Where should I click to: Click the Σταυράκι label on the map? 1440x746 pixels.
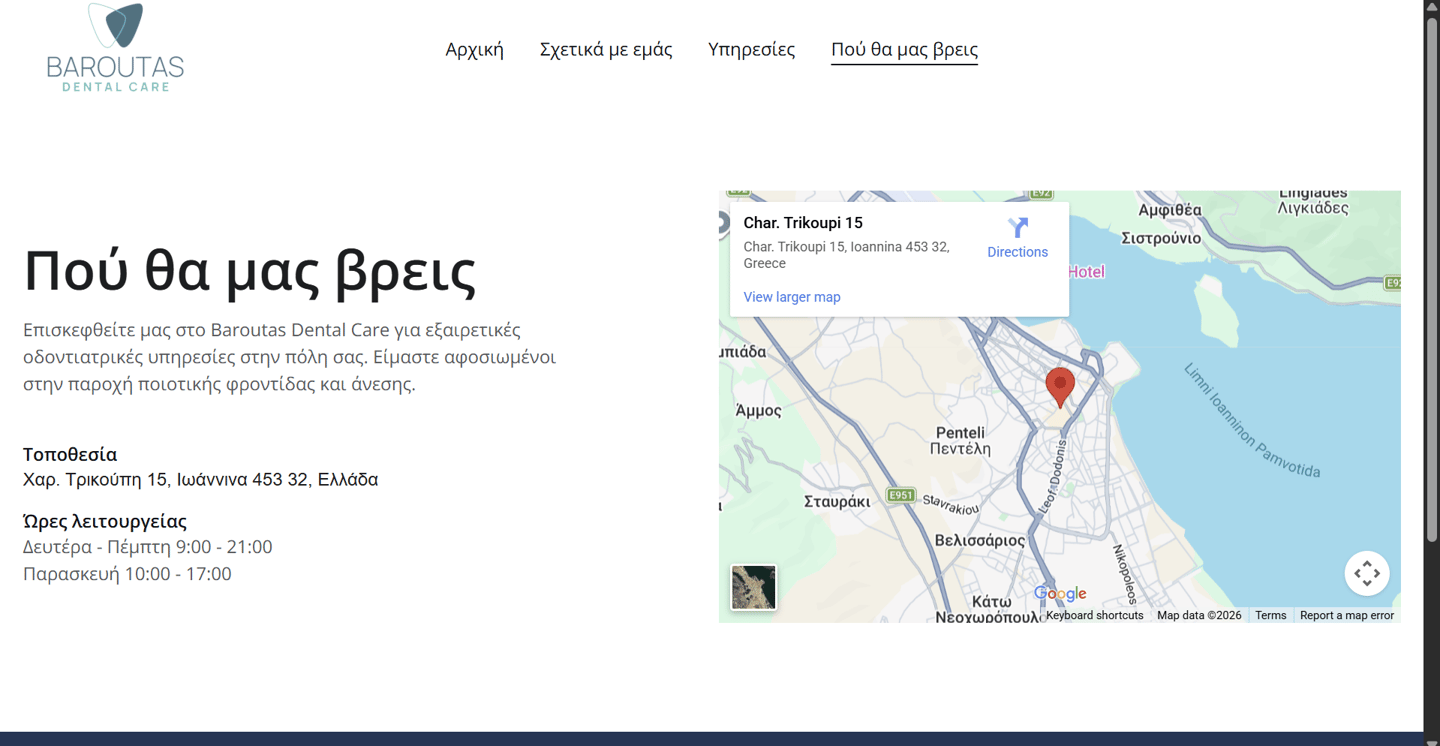[837, 502]
